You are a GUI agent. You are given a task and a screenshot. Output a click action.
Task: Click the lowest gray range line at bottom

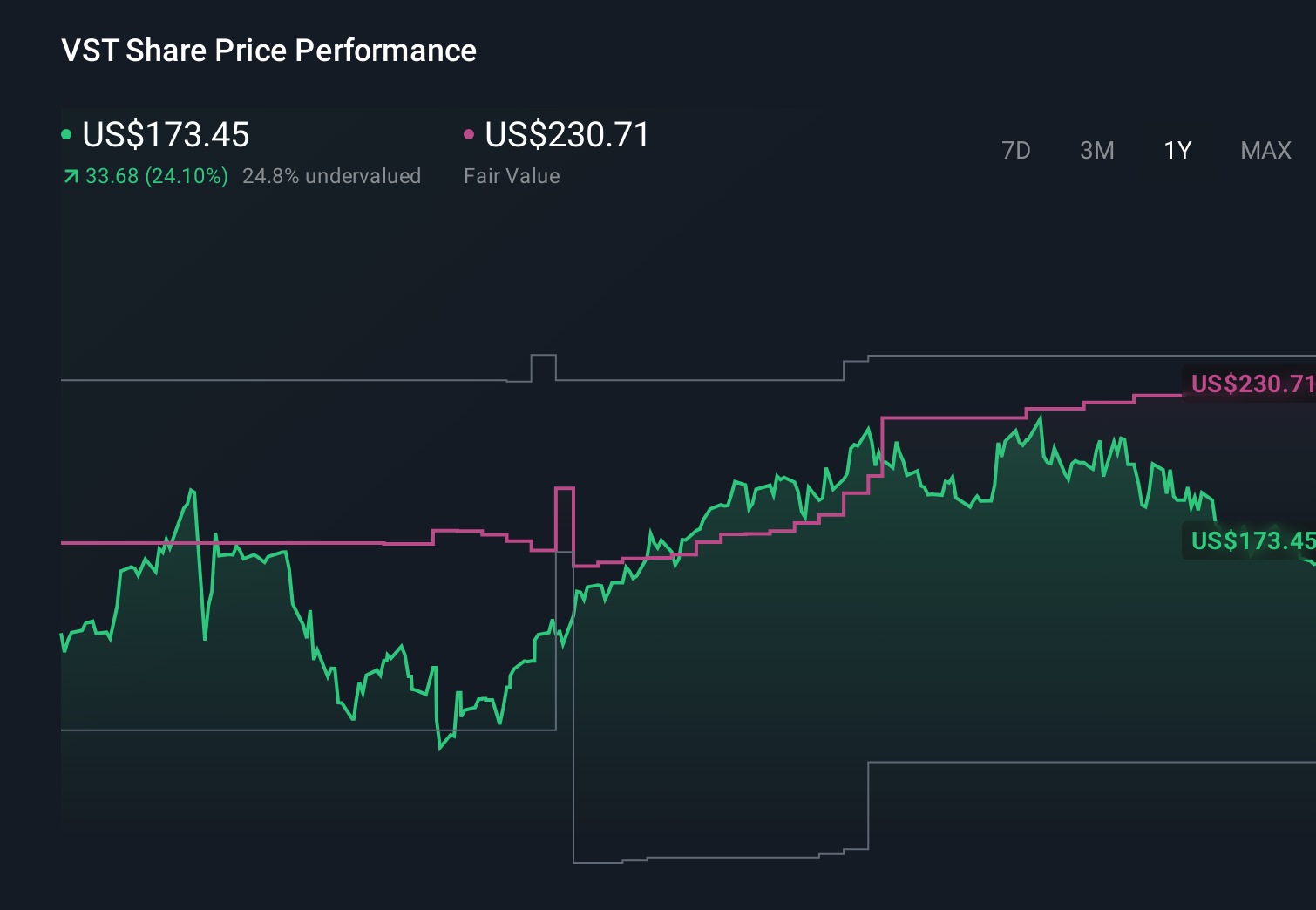(697, 859)
